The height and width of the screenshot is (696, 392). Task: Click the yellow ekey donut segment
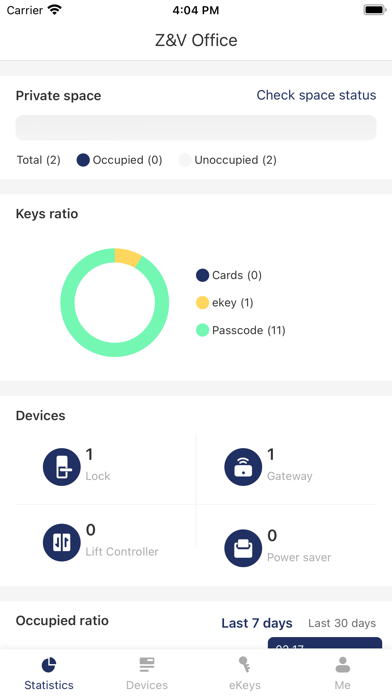click(127, 257)
